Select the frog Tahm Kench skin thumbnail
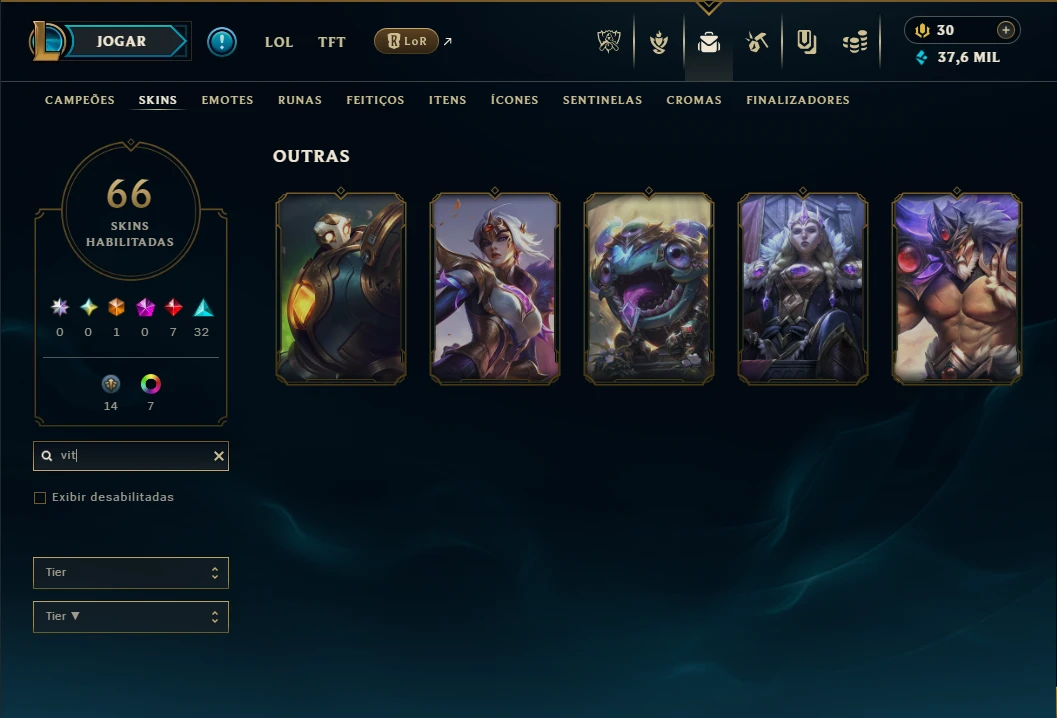The height and width of the screenshot is (718, 1057). [648, 289]
